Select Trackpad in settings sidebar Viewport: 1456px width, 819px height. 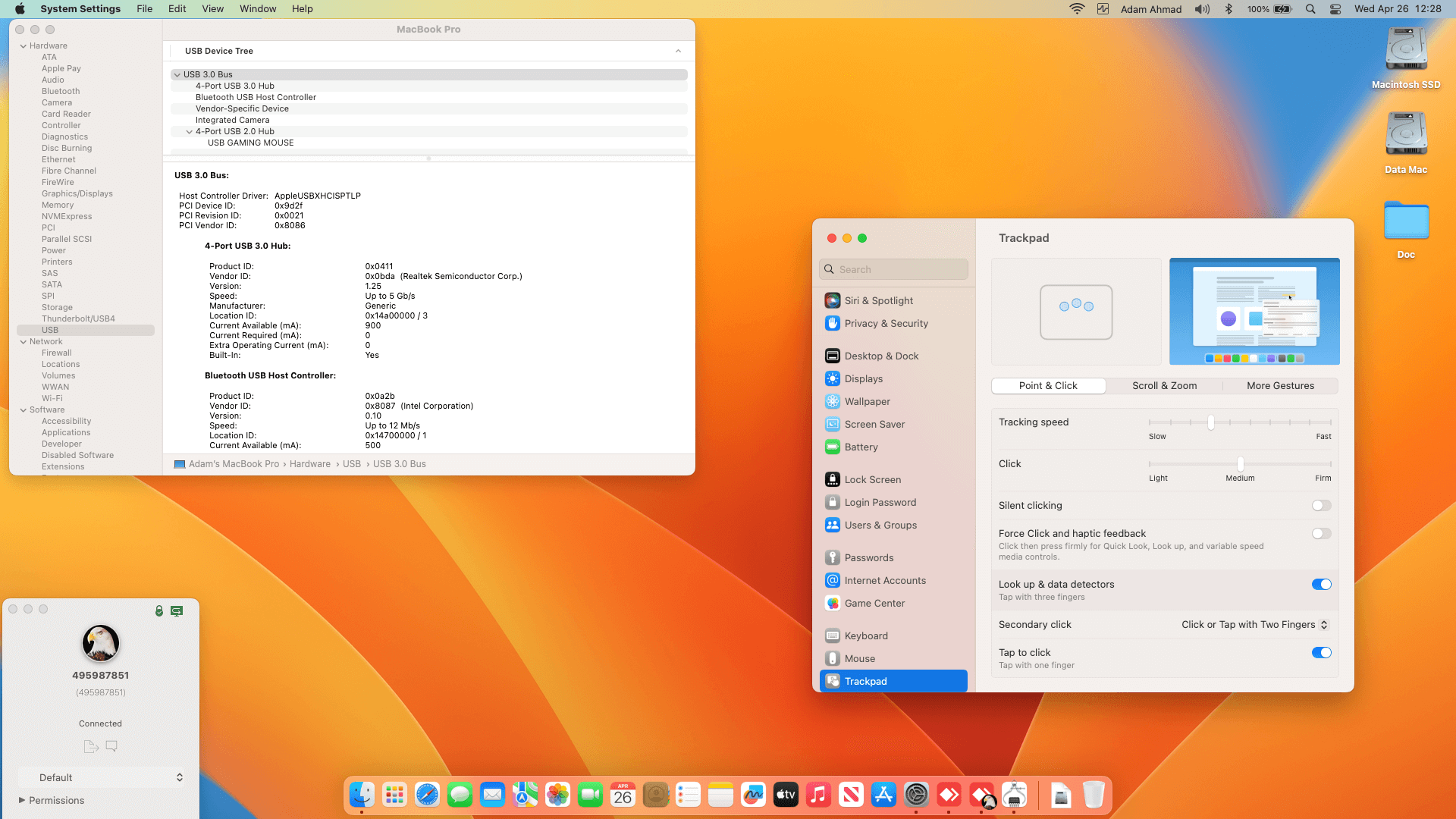893,681
